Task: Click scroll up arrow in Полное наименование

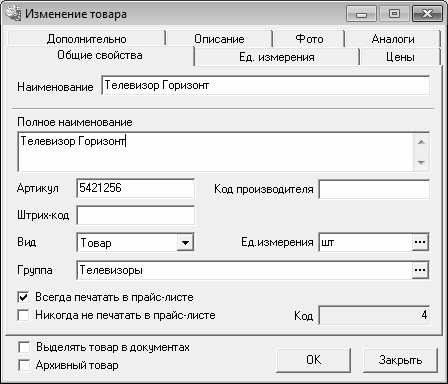Action: tap(421, 142)
